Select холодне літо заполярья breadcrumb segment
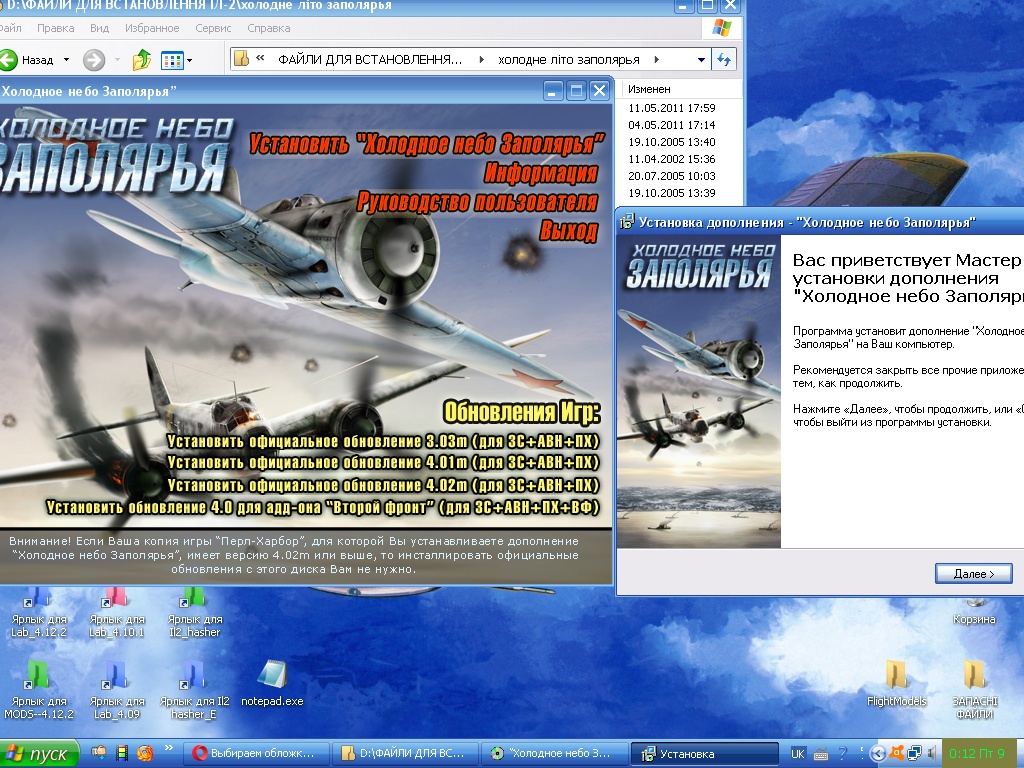This screenshot has width=1024, height=768. (x=568, y=59)
